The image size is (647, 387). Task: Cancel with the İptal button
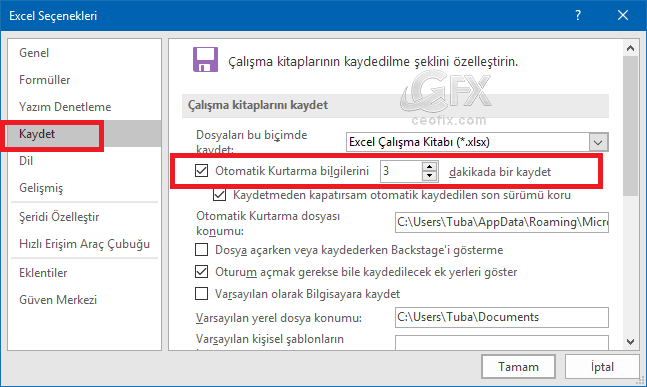pos(602,366)
